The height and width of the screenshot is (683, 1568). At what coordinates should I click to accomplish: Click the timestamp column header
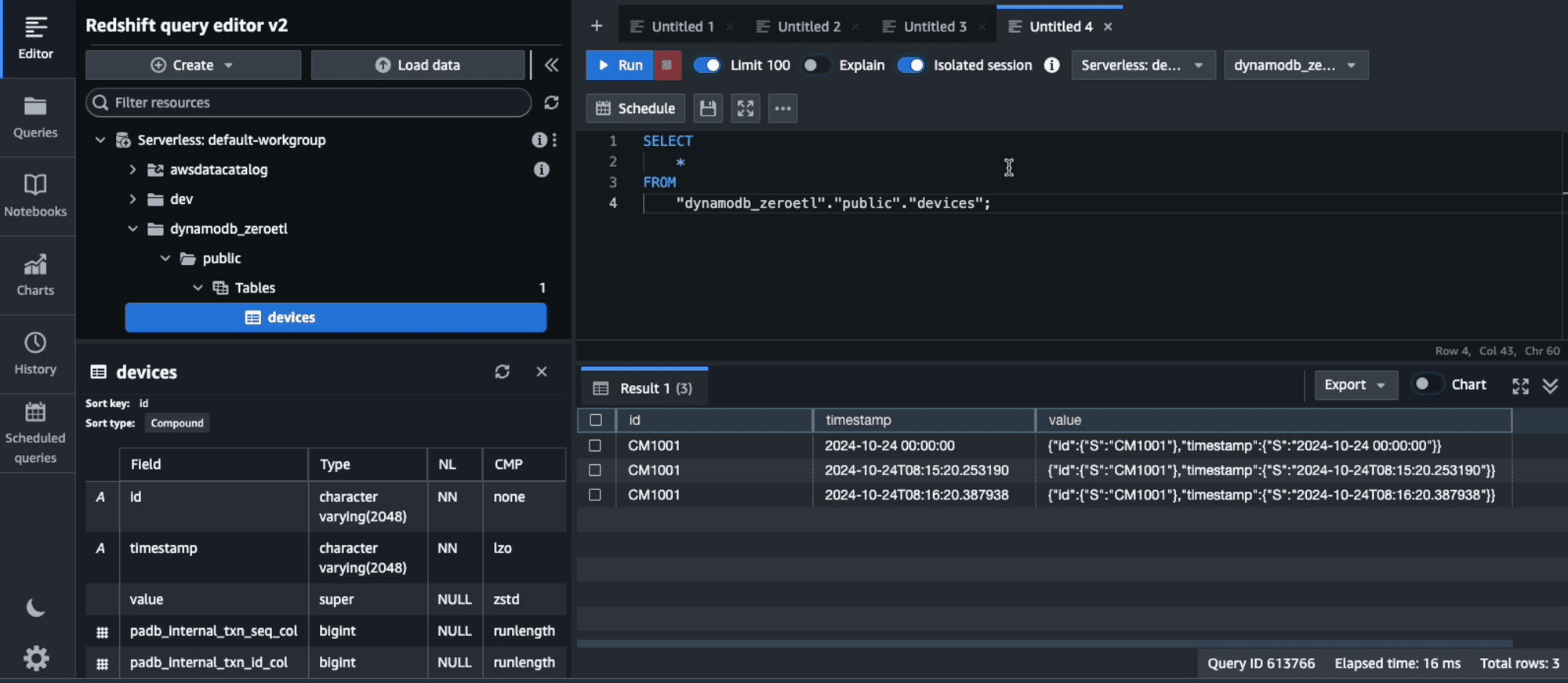[x=924, y=420]
